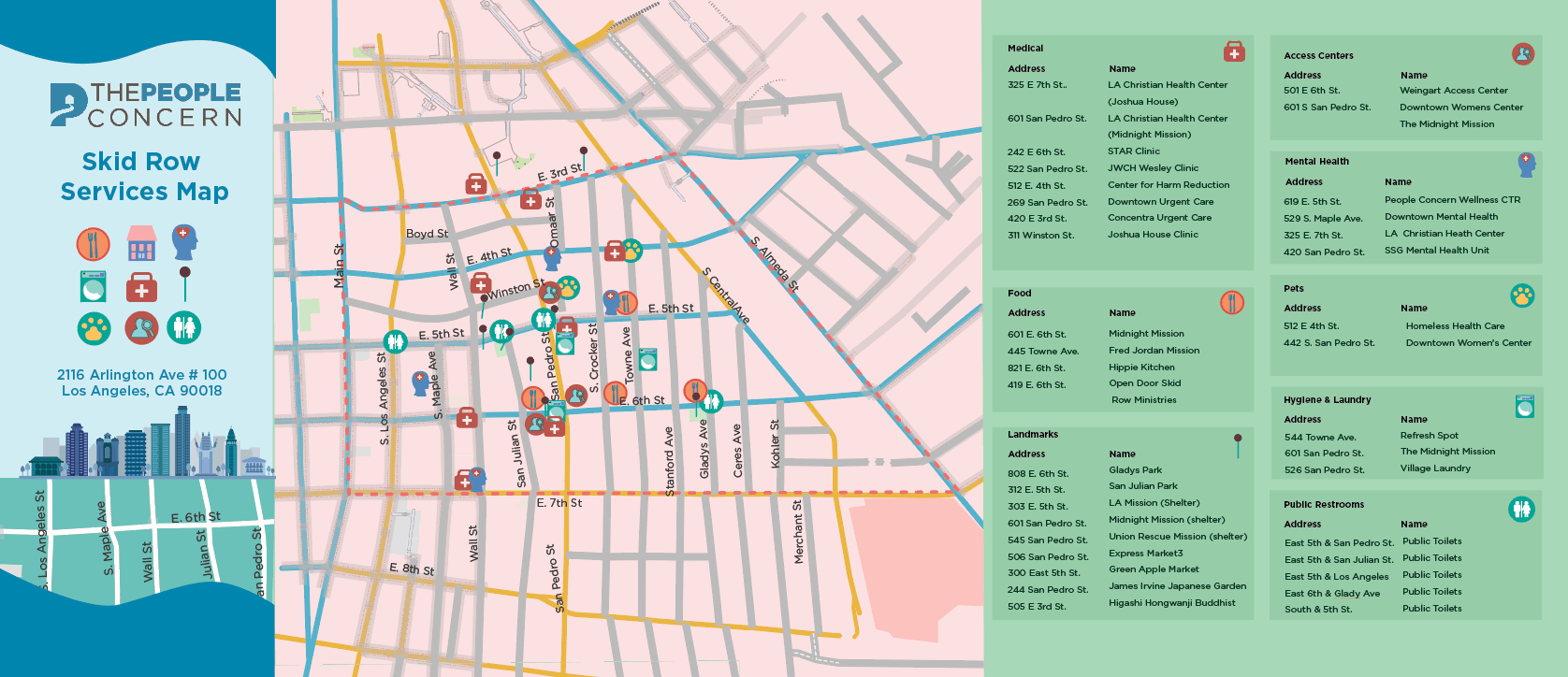1568x677 pixels.
Task: Click the blue head mental health icon in the left legend
Action: [x=185, y=242]
